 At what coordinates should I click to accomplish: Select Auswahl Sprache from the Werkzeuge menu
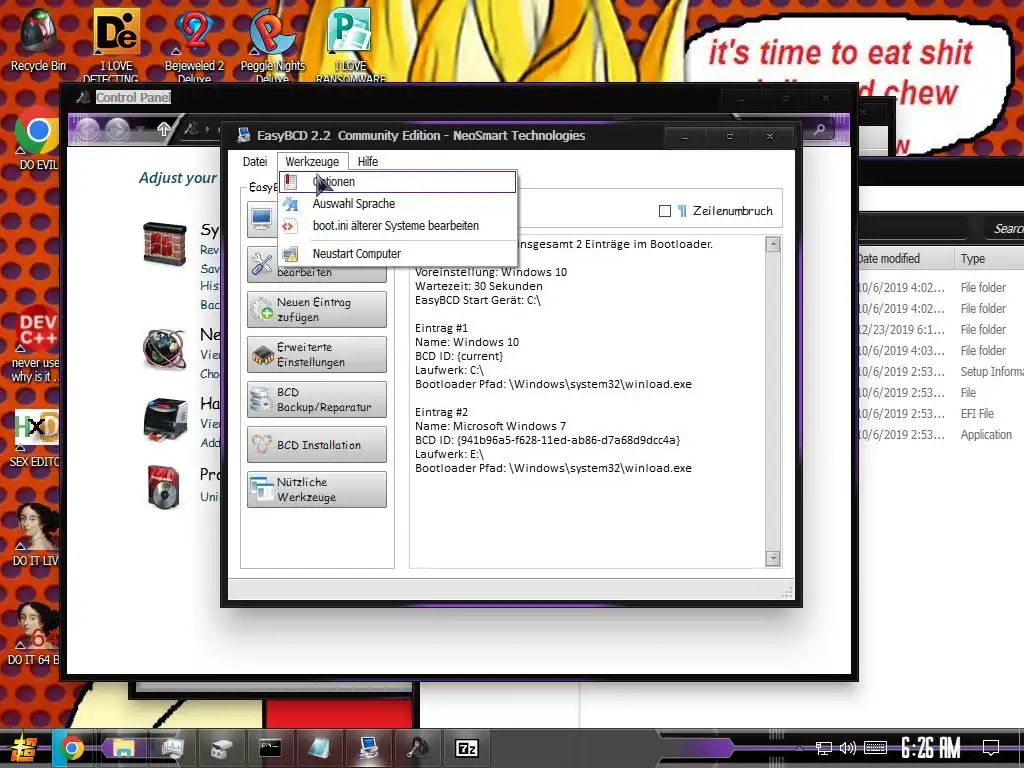pyautogui.click(x=398, y=204)
